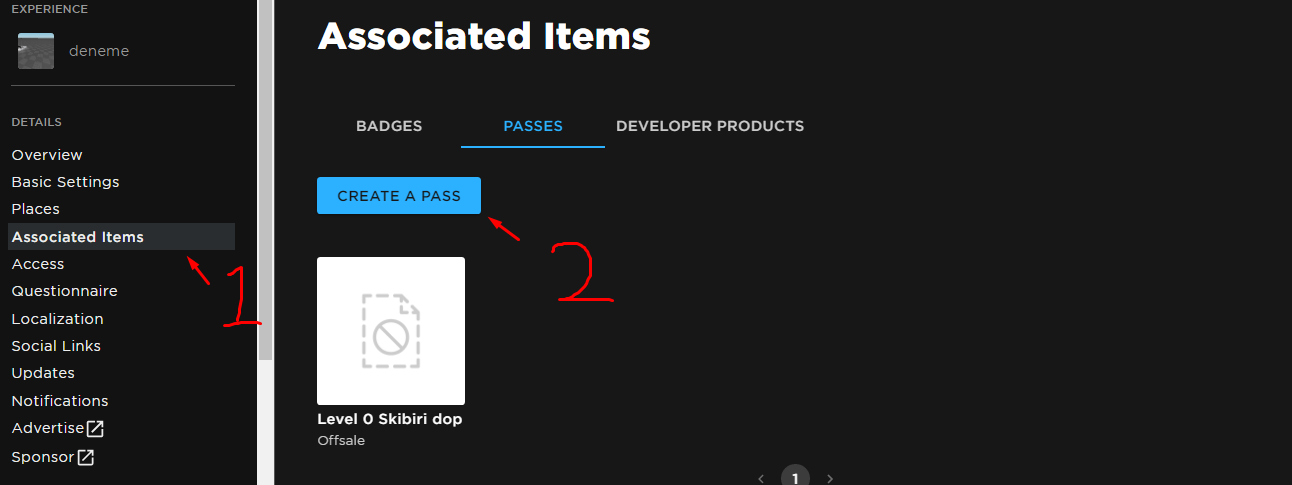Navigate to Questionnaire

(64, 291)
